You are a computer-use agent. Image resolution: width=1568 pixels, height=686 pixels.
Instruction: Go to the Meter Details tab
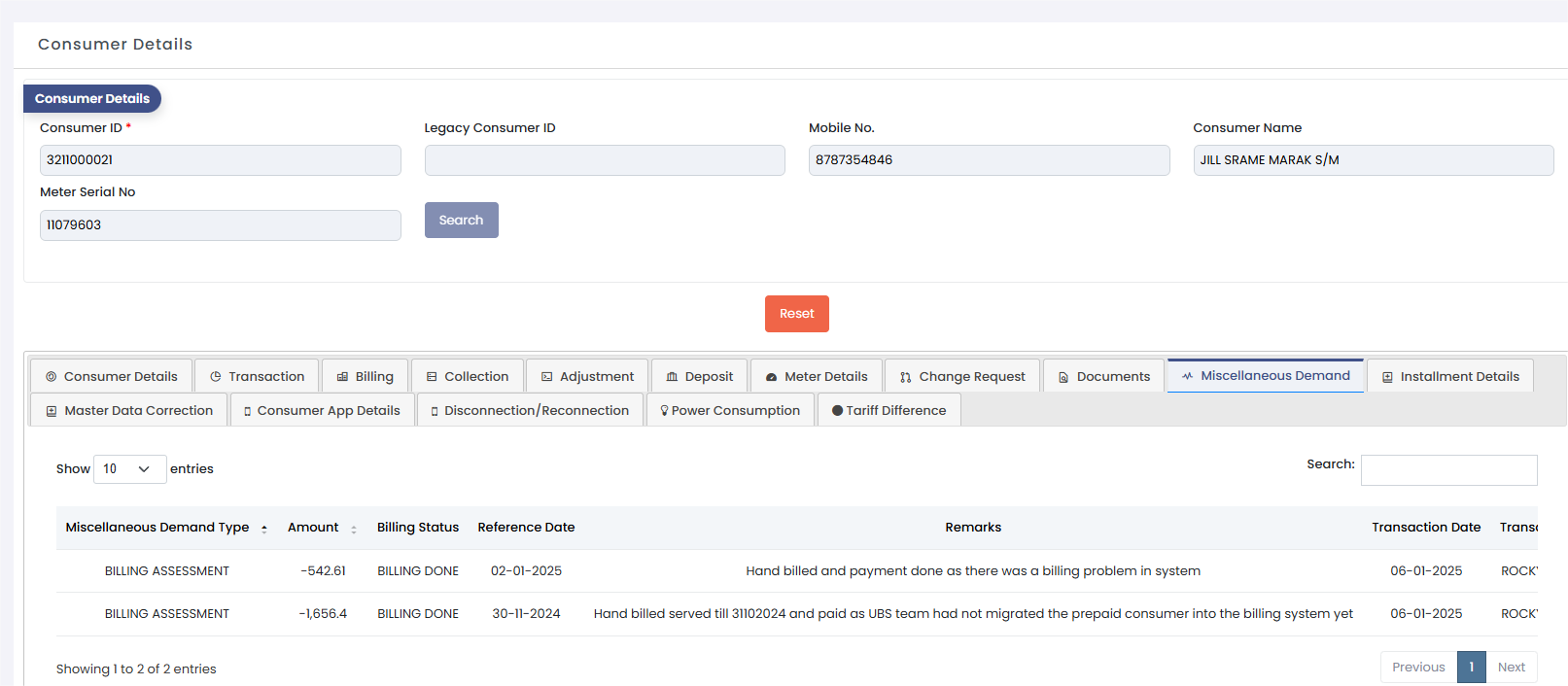[x=816, y=376]
